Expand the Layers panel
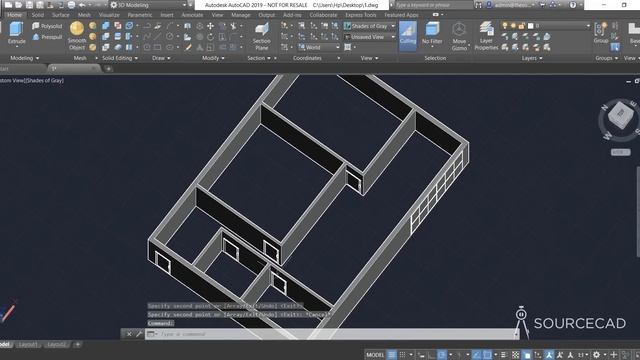The image size is (640, 360). point(532,58)
